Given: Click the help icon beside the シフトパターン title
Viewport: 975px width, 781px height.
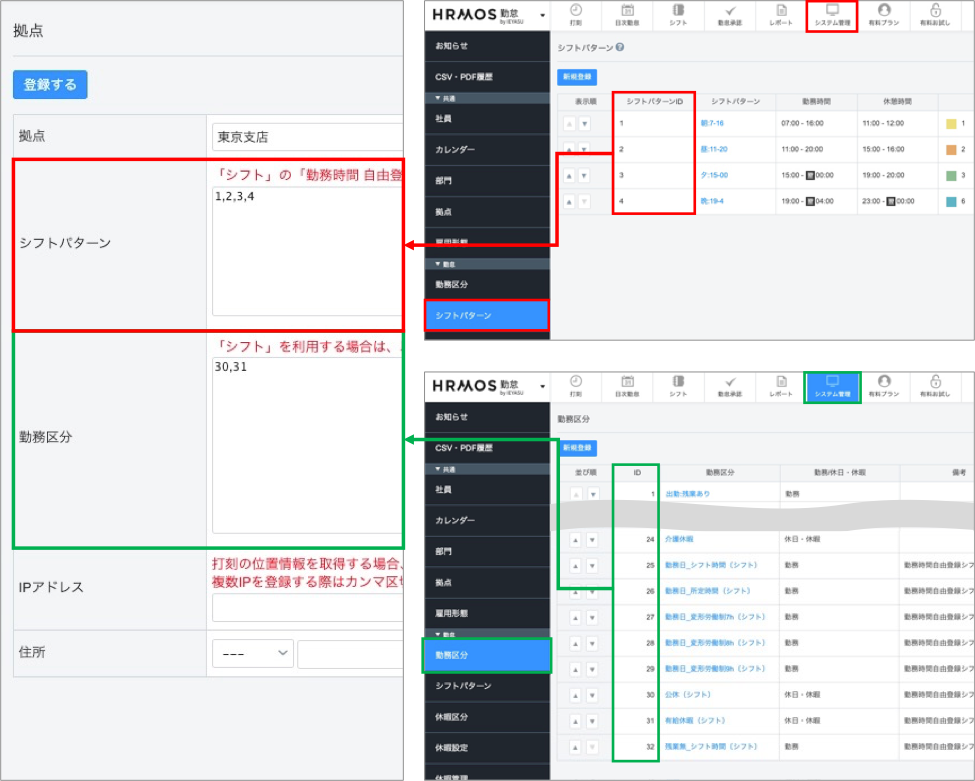Looking at the screenshot, I should tap(621, 47).
